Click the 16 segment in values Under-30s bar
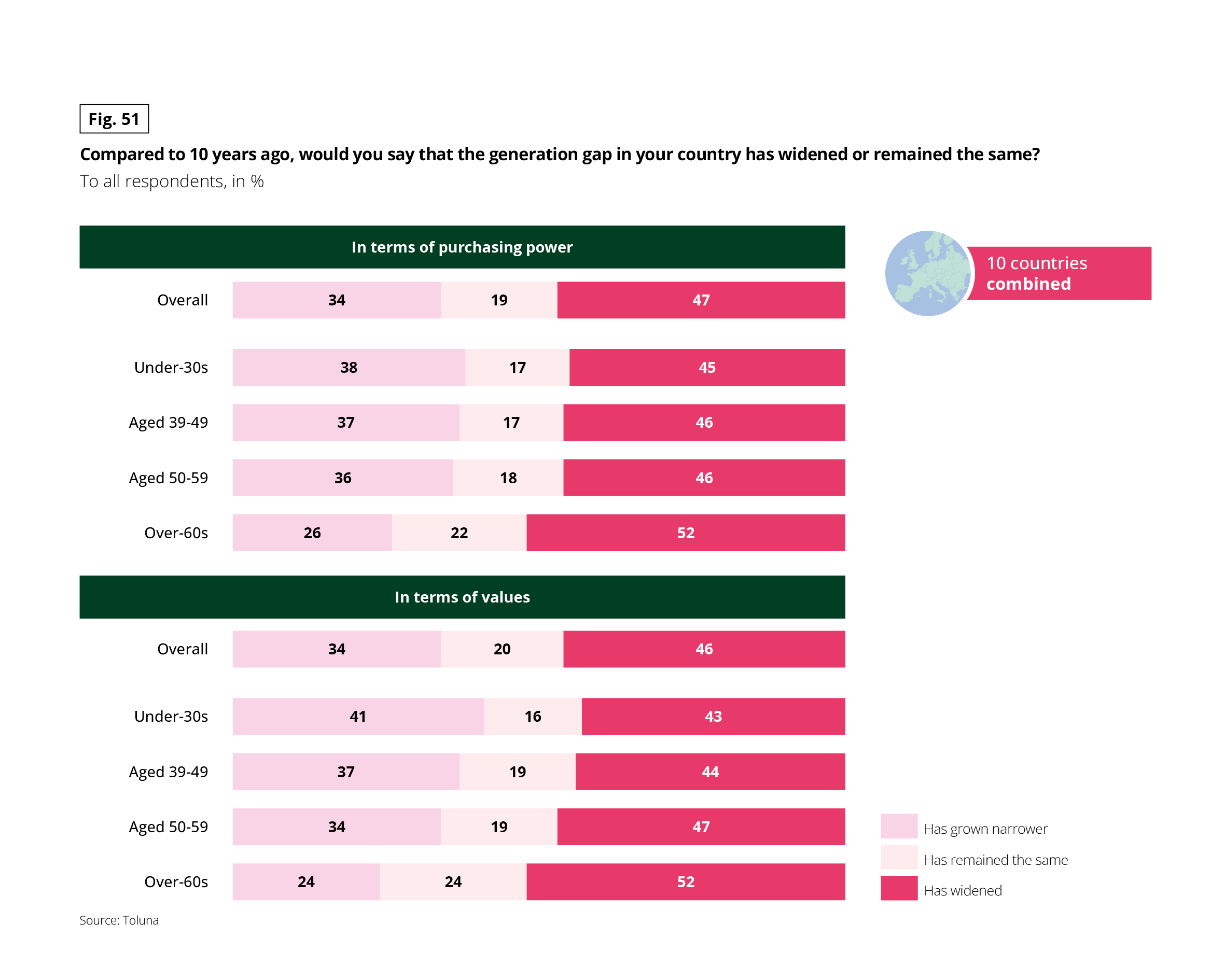 pos(533,717)
